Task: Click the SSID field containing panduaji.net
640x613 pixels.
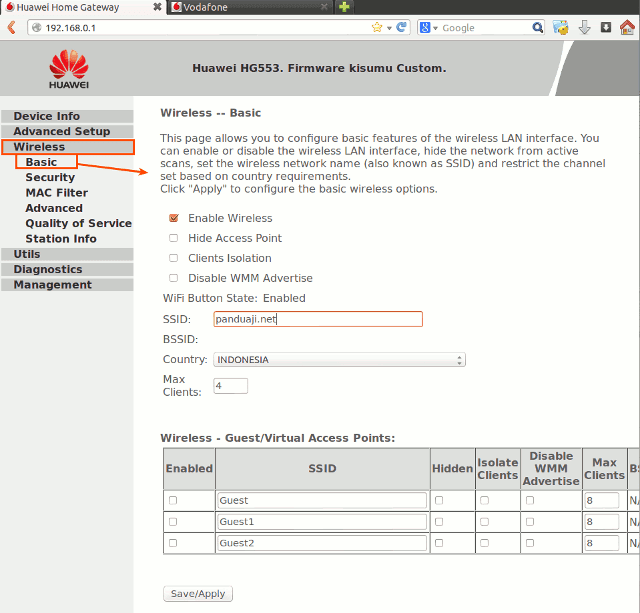Action: (318, 319)
